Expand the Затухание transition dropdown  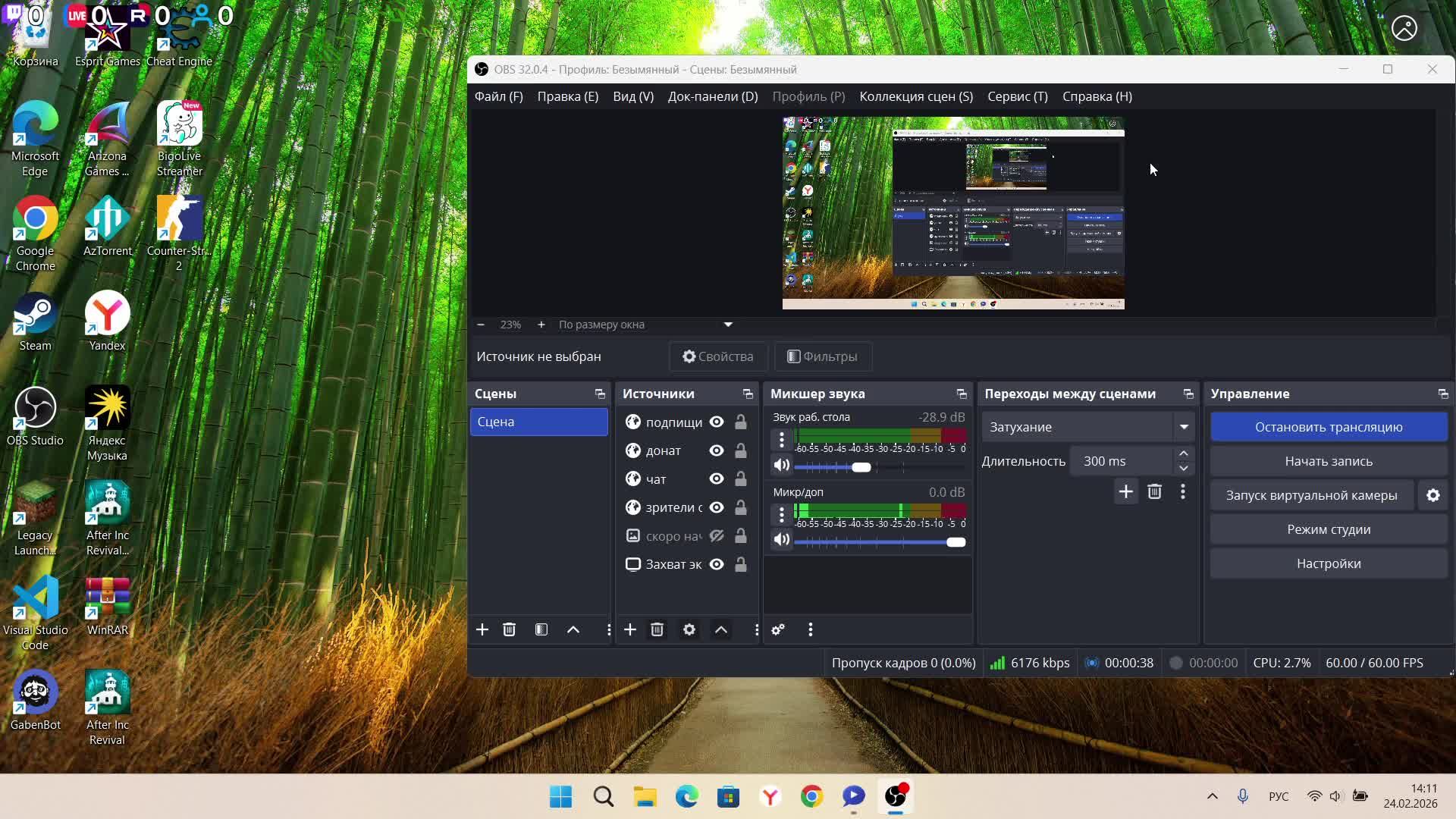pos(1184,427)
